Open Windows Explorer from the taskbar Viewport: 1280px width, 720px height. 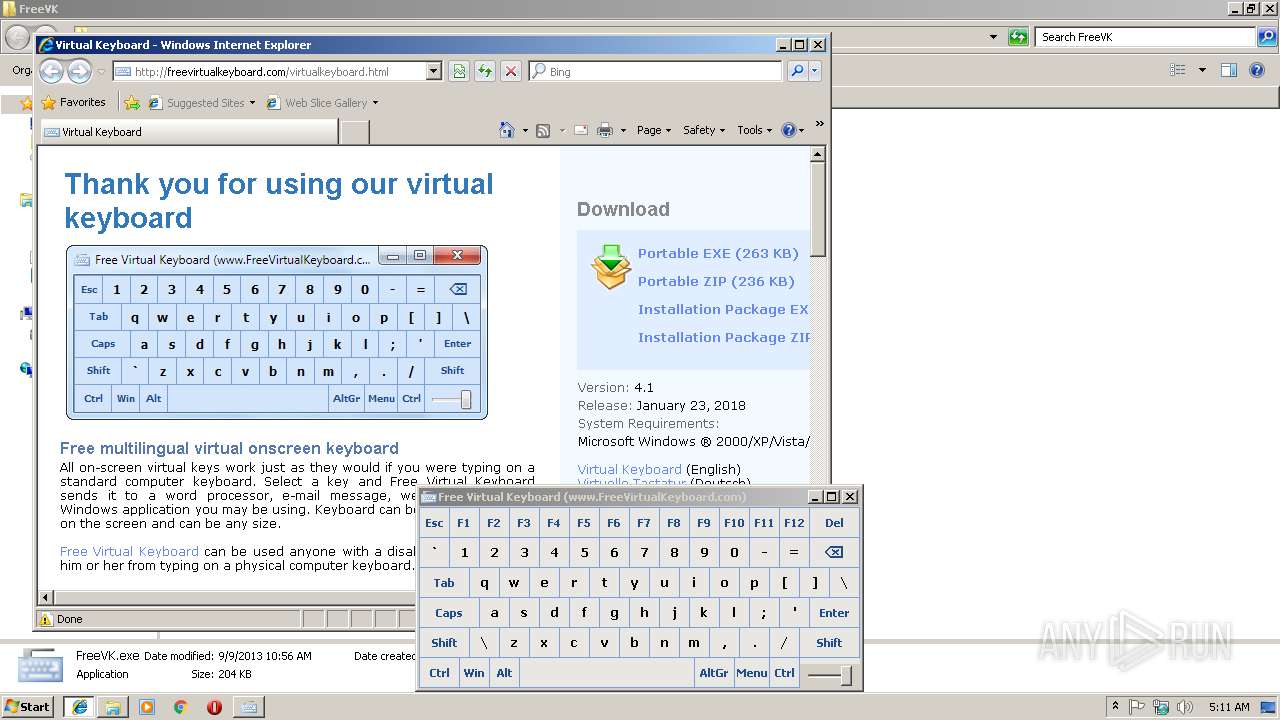113,707
